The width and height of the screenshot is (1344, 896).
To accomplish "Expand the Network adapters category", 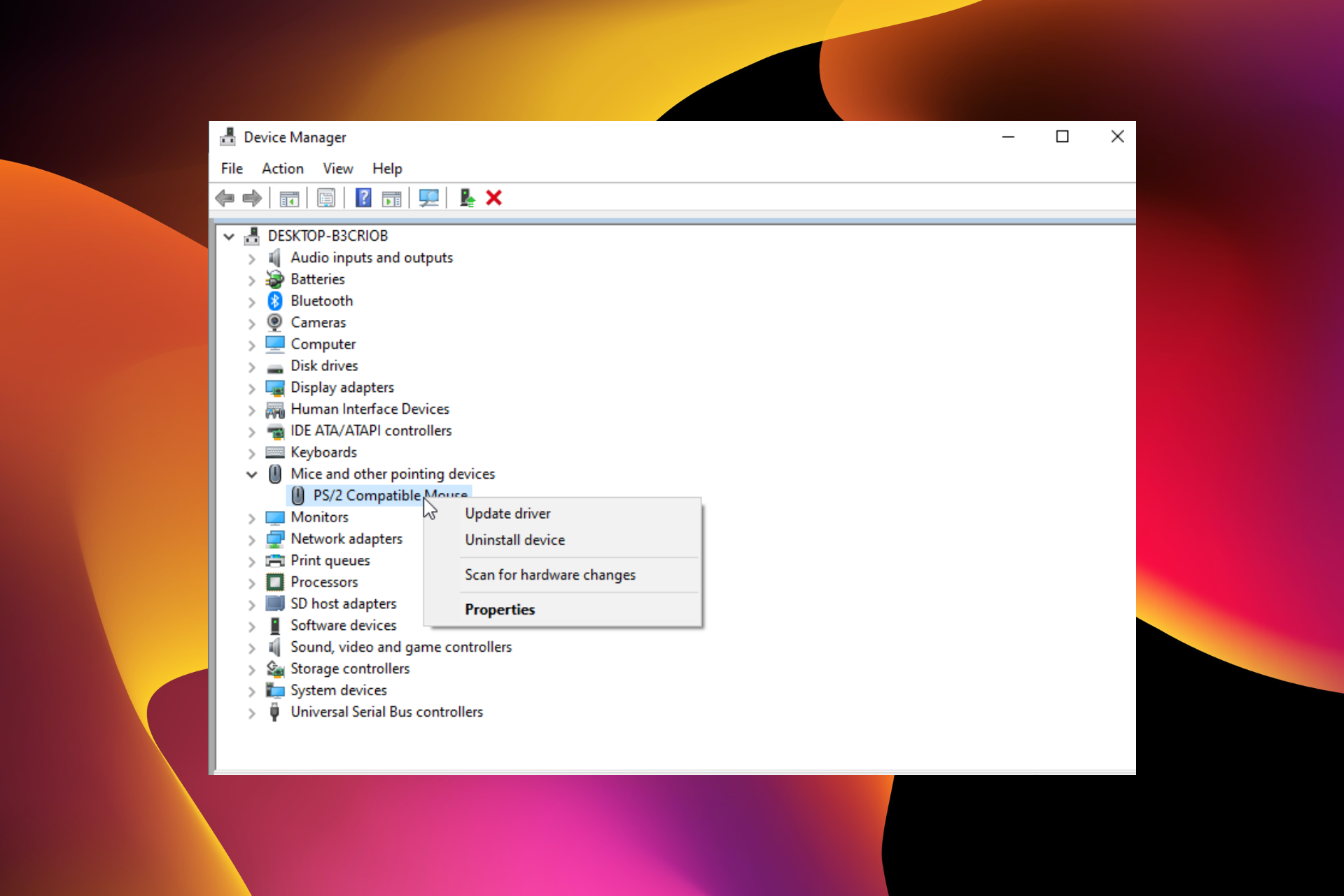I will [x=253, y=538].
